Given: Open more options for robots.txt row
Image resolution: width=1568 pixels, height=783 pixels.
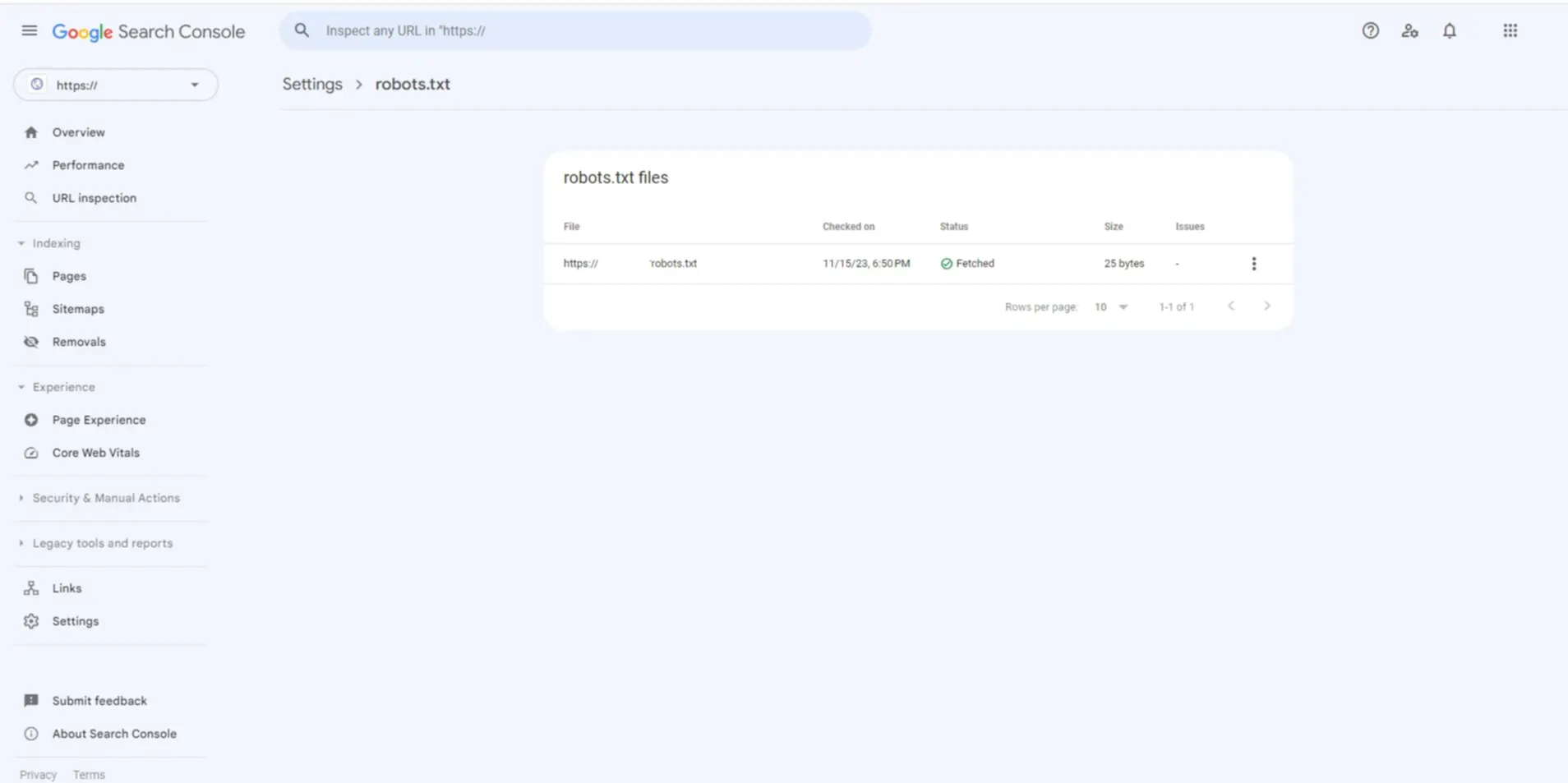Looking at the screenshot, I should (x=1253, y=264).
